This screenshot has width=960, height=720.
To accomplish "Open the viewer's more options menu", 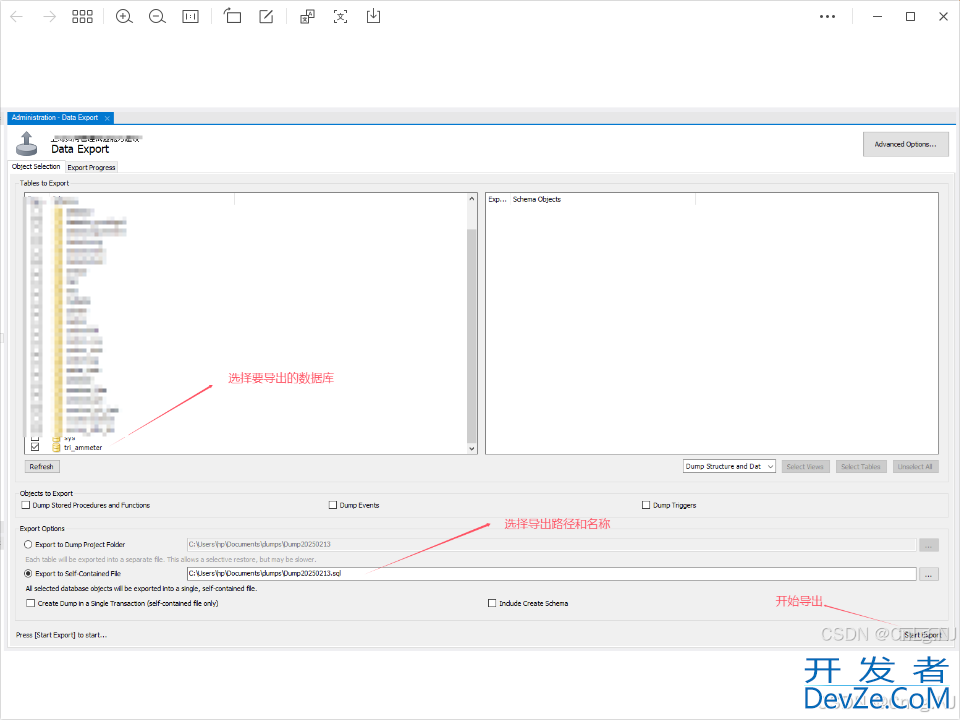I will coord(827,17).
